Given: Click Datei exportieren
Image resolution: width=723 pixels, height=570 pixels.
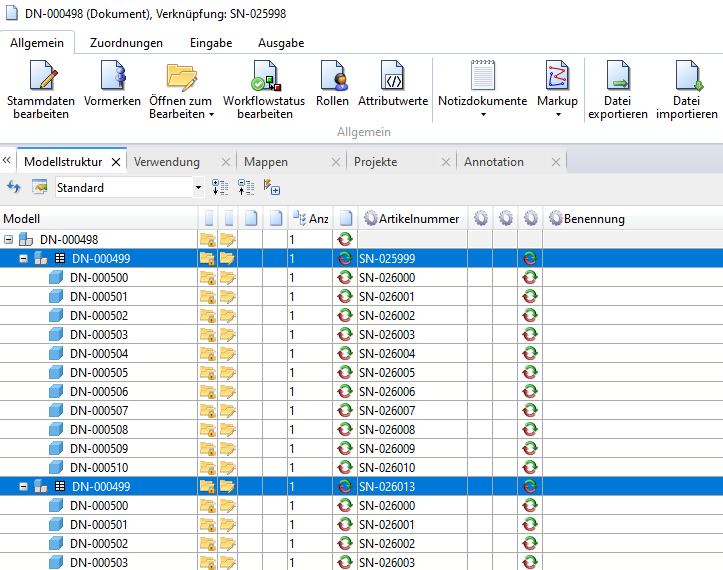Looking at the screenshot, I should (617, 77).
